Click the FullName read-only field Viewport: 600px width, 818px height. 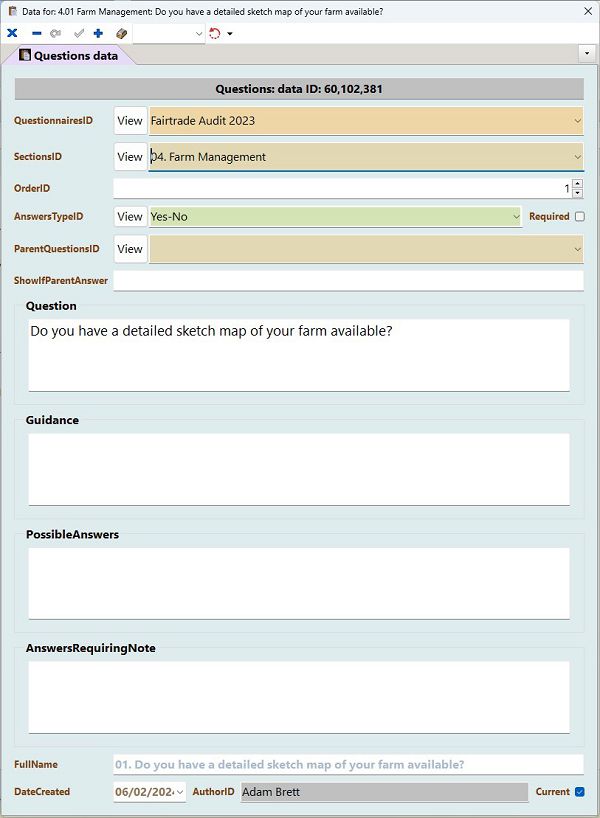[349, 764]
